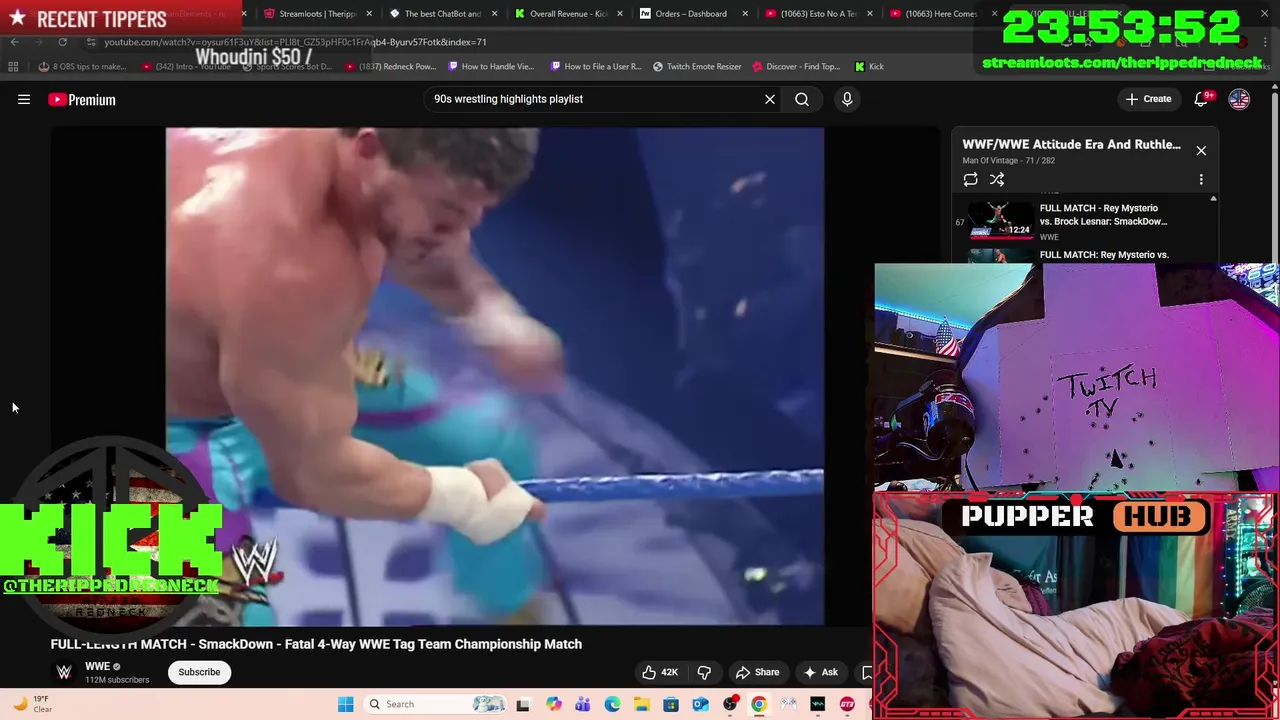Open WWE channel avatar
1280x720 pixels.
pos(64,672)
